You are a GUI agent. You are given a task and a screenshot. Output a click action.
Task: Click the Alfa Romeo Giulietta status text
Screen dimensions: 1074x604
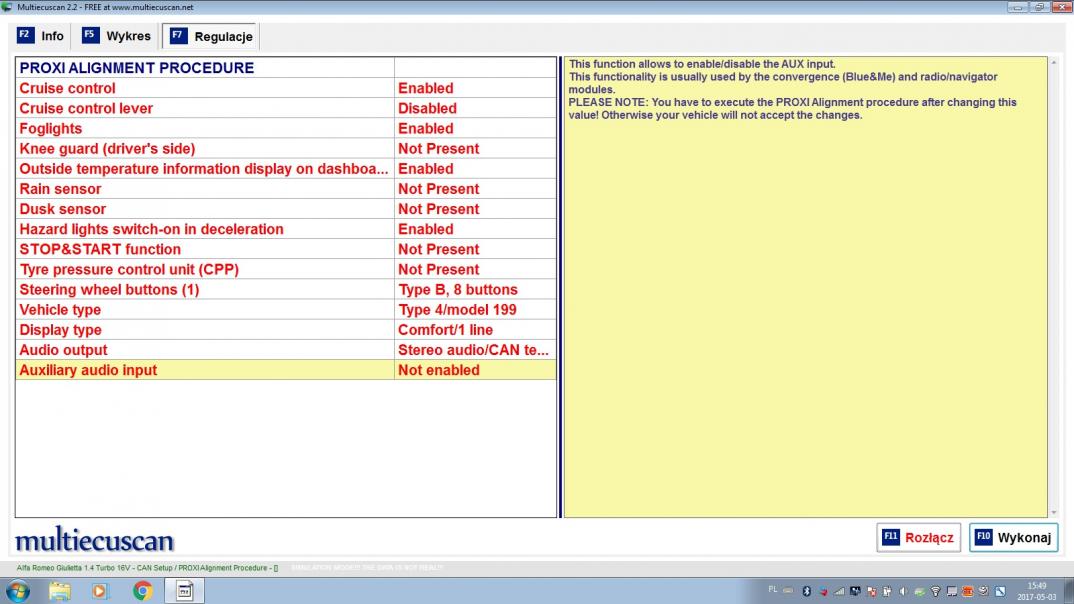[147, 568]
